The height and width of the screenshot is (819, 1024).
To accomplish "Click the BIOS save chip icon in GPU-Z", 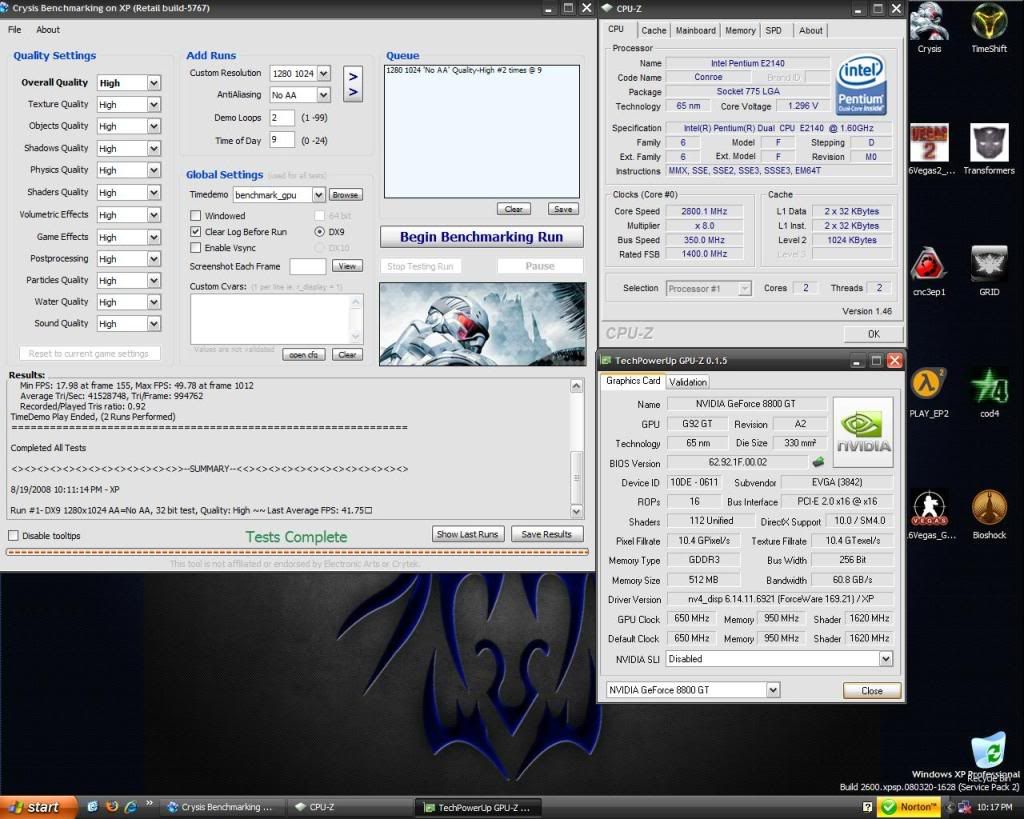I will click(818, 462).
